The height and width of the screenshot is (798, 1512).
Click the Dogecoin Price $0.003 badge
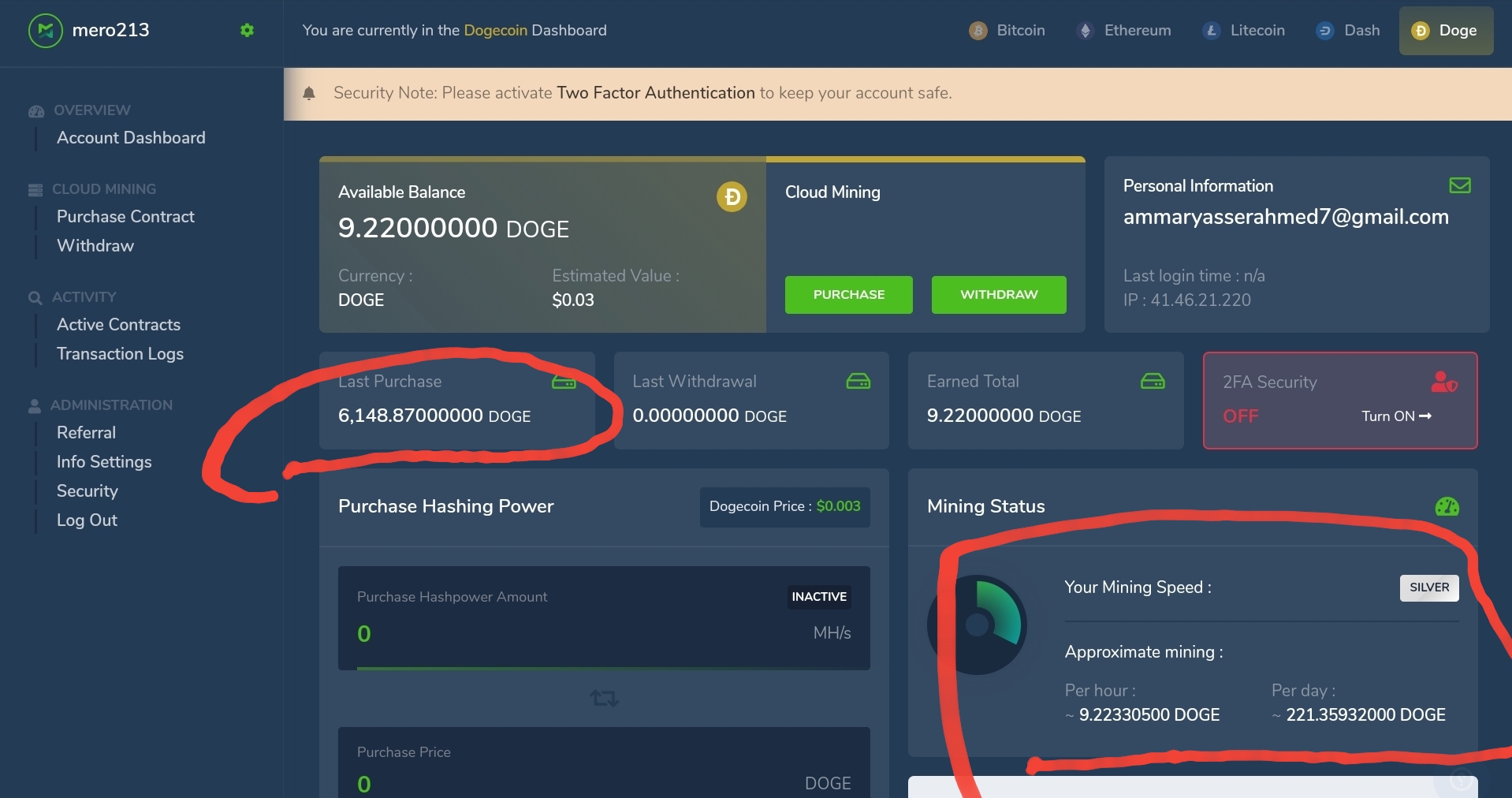[785, 506]
